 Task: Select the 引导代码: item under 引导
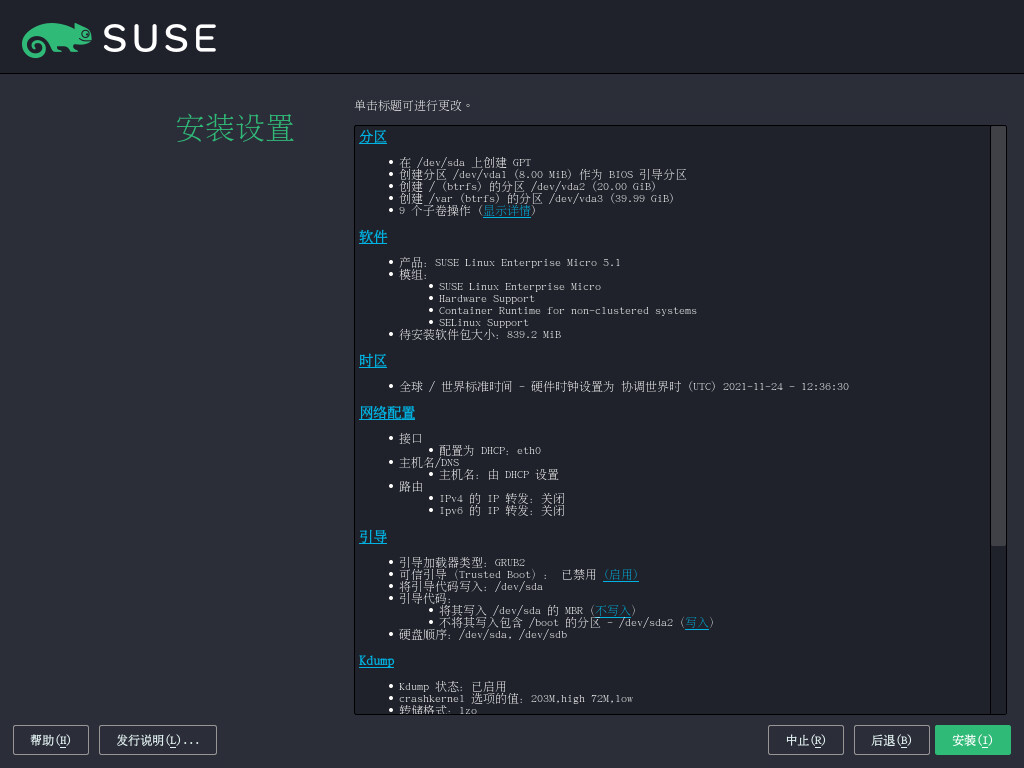tap(425, 598)
